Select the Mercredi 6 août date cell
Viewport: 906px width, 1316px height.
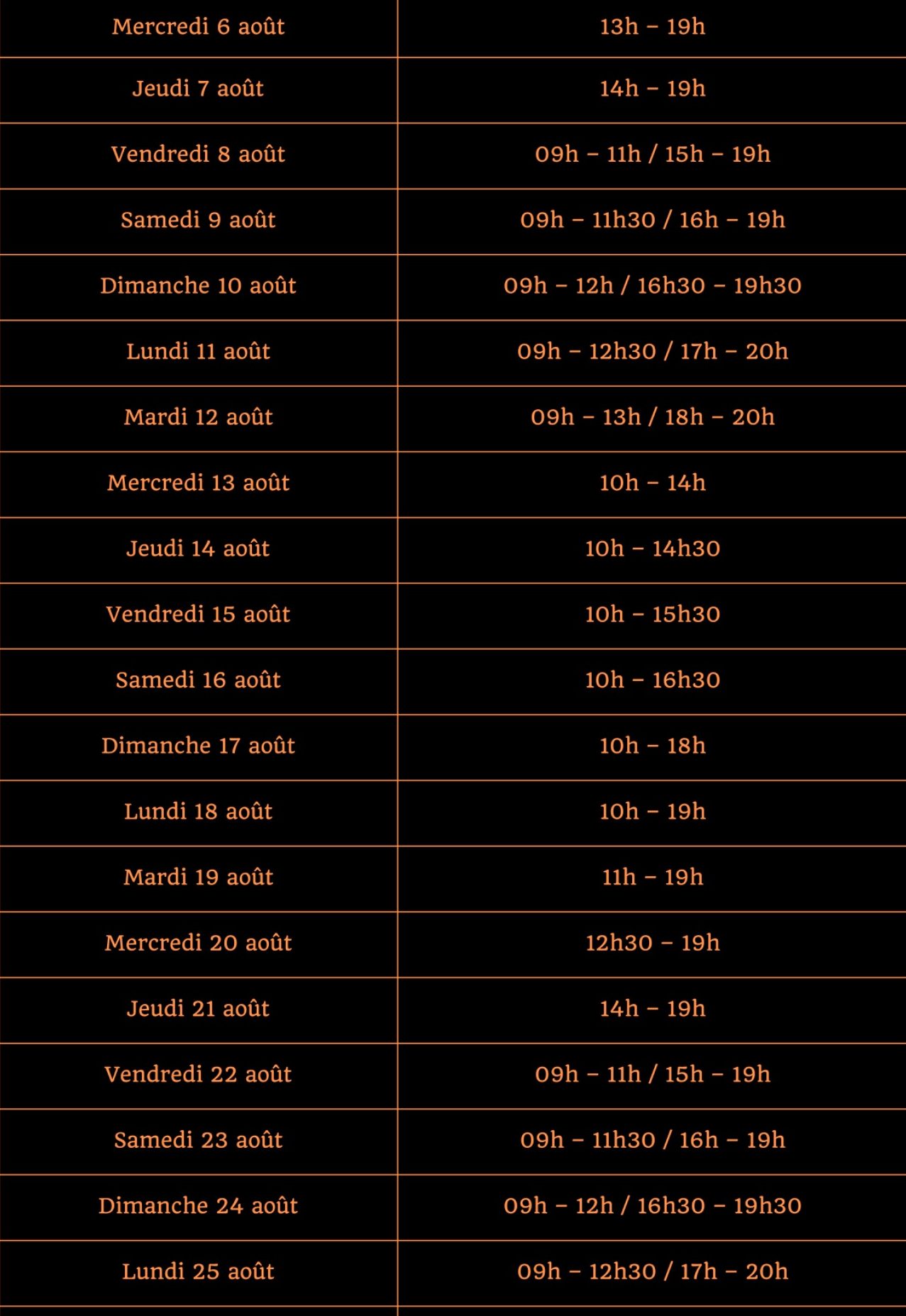[x=198, y=27]
